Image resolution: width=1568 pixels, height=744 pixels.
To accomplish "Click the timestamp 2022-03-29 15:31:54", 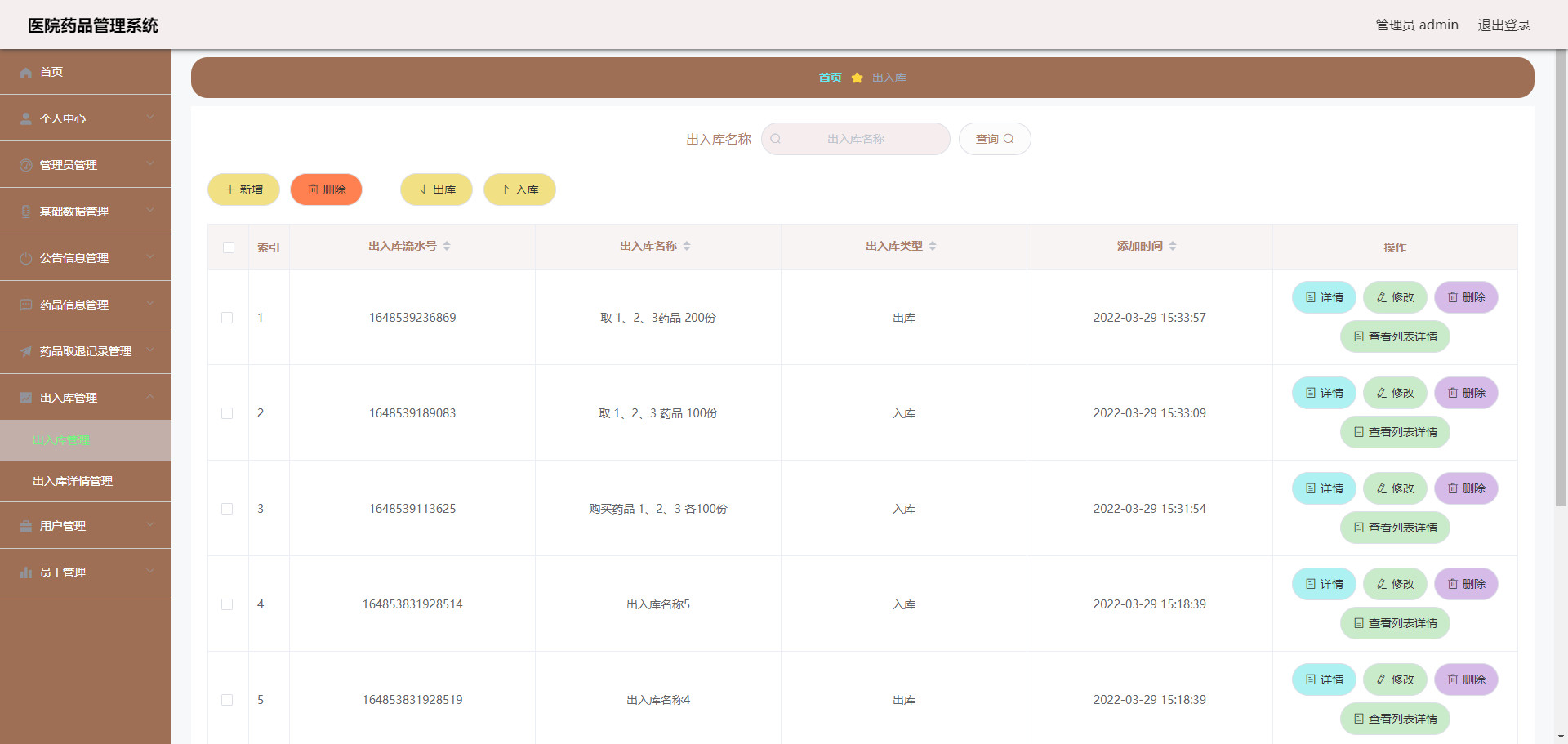I will tap(1150, 509).
